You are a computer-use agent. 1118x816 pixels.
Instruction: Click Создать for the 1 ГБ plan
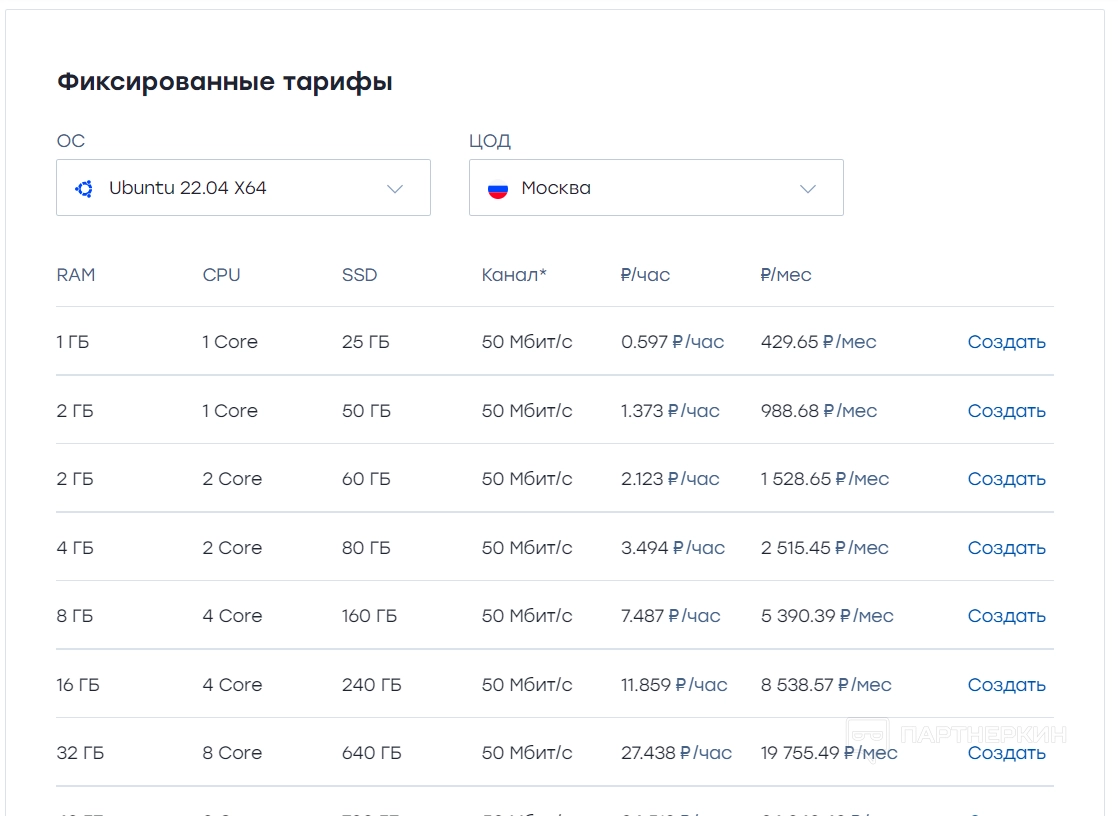(x=1006, y=342)
